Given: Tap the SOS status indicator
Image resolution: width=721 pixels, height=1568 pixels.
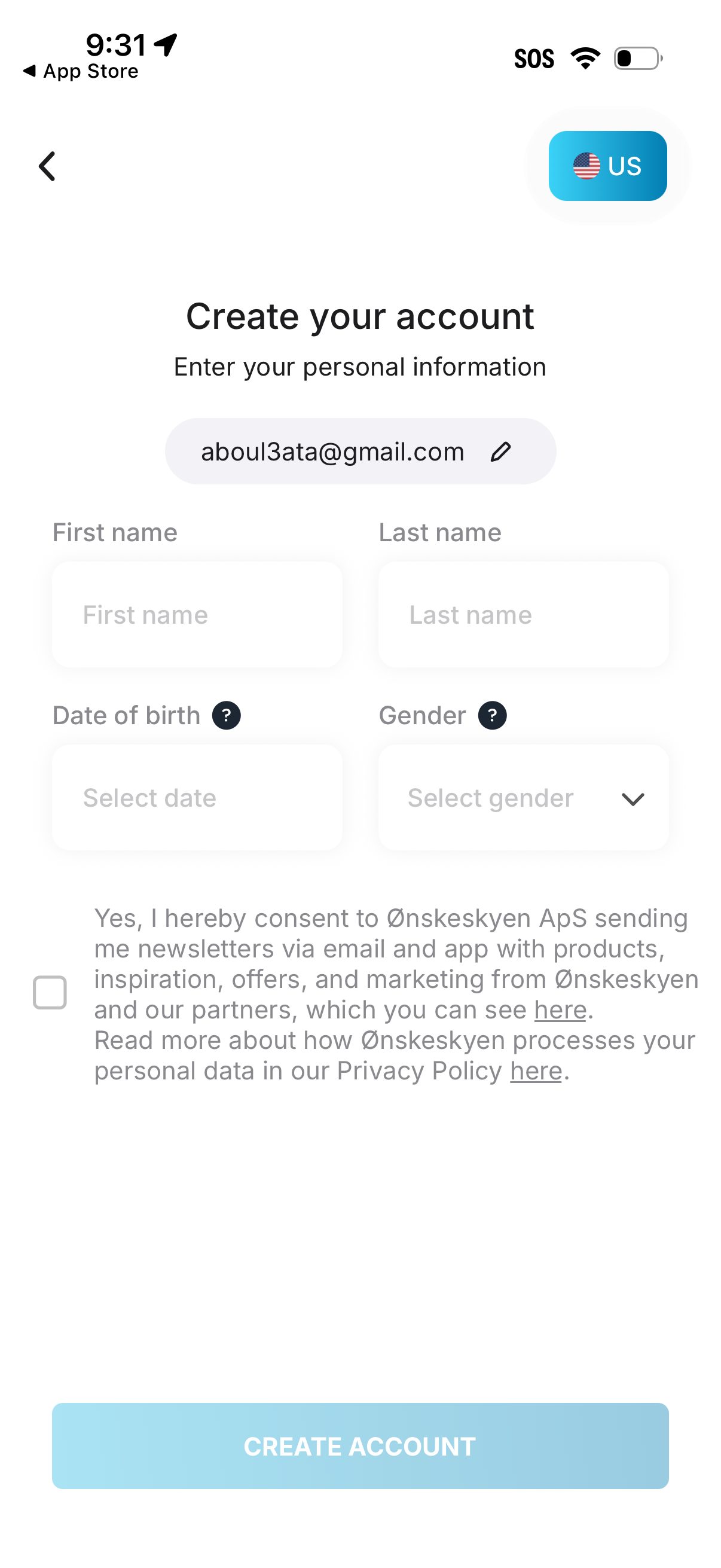Looking at the screenshot, I should [x=535, y=58].
